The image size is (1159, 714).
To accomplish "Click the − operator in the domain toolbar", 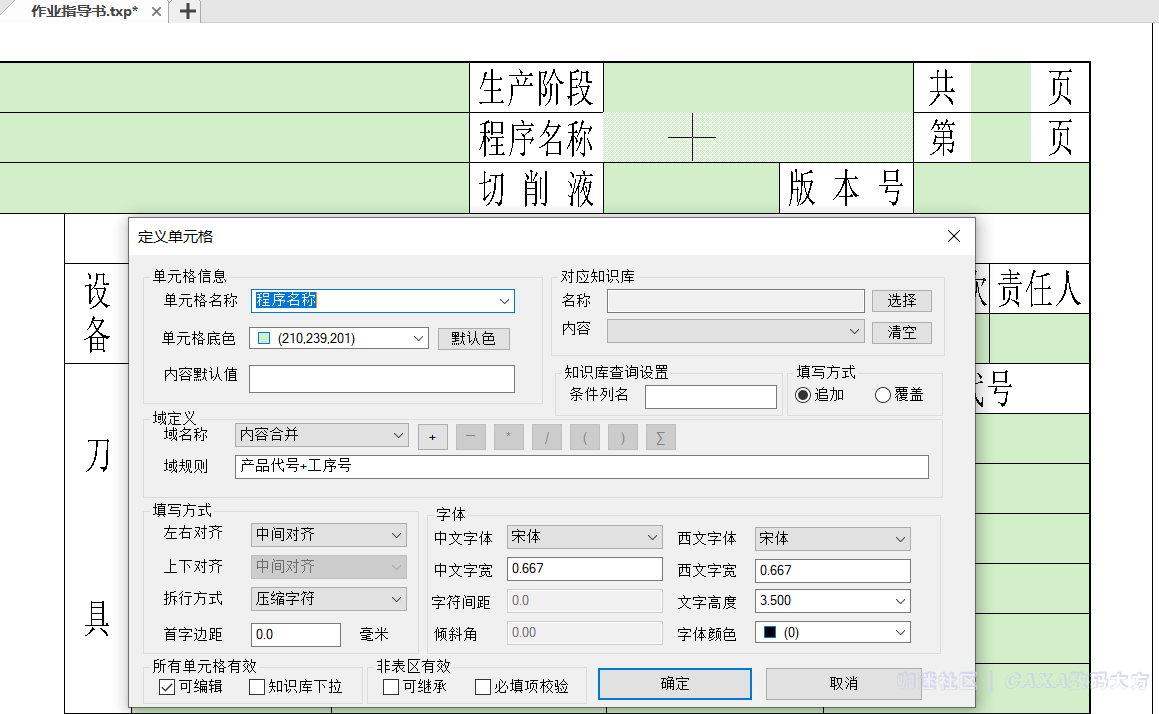I will click(470, 436).
